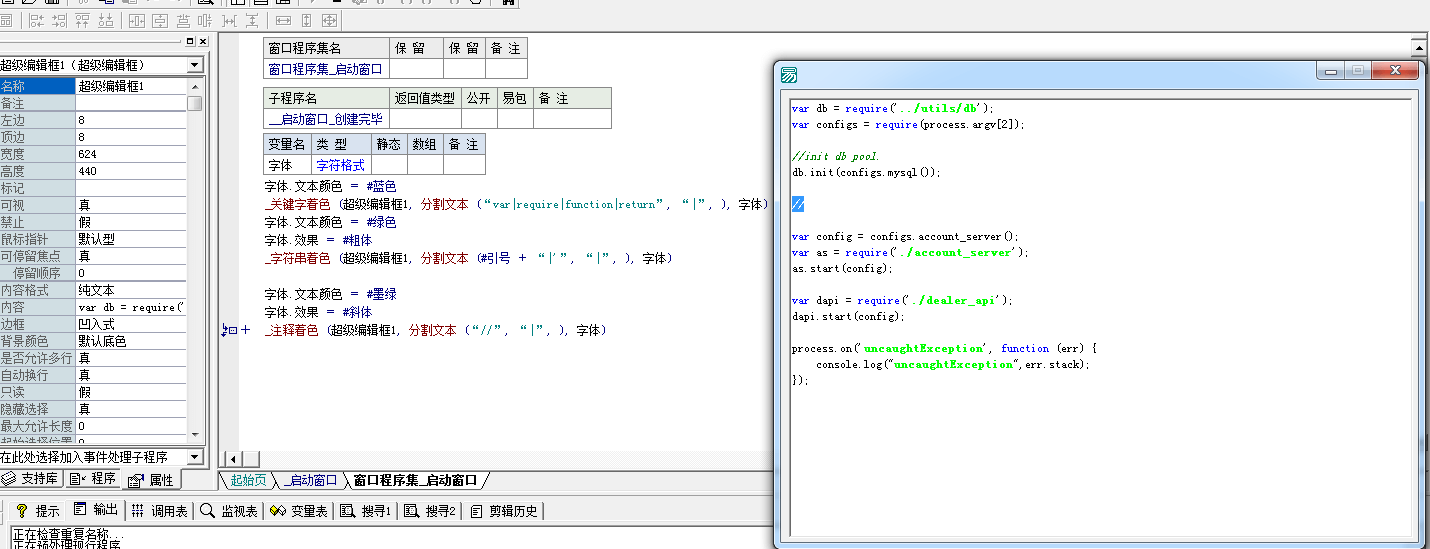Click the make same width alignment icon
The height and width of the screenshot is (549, 1430).
[x=284, y=20]
